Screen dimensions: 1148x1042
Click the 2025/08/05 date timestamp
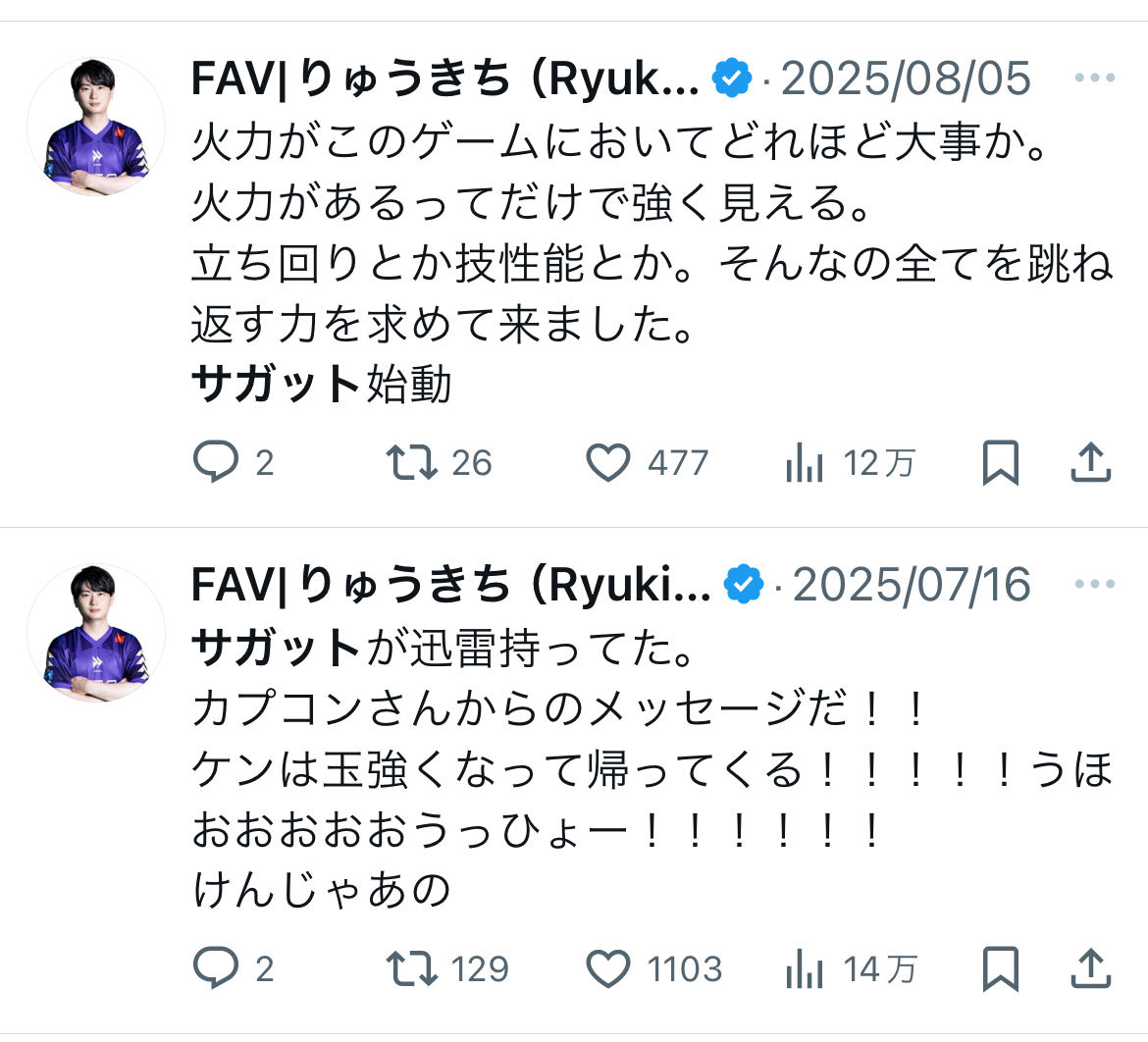coord(906,79)
